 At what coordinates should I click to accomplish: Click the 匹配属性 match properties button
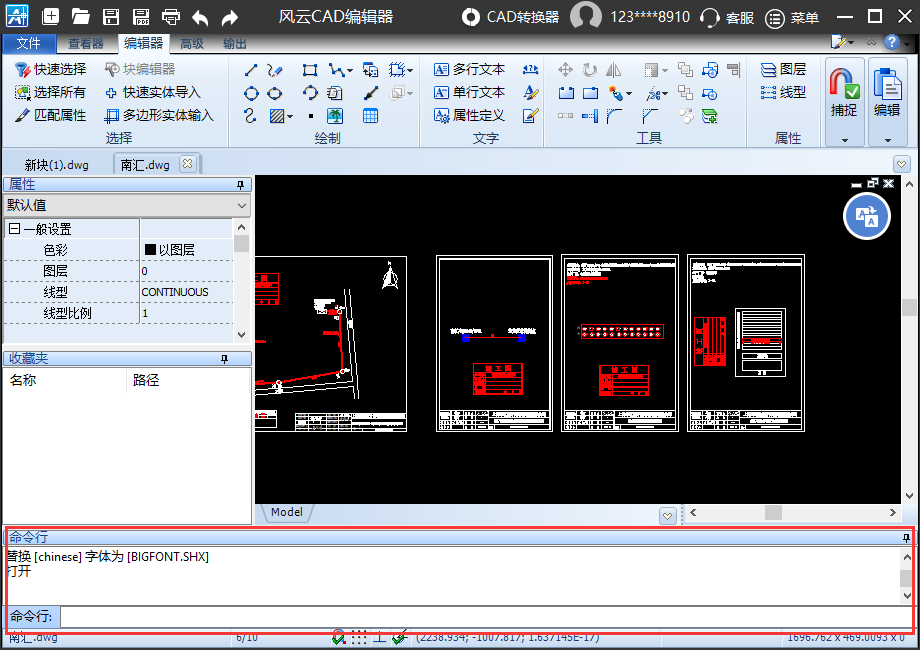tap(50, 115)
